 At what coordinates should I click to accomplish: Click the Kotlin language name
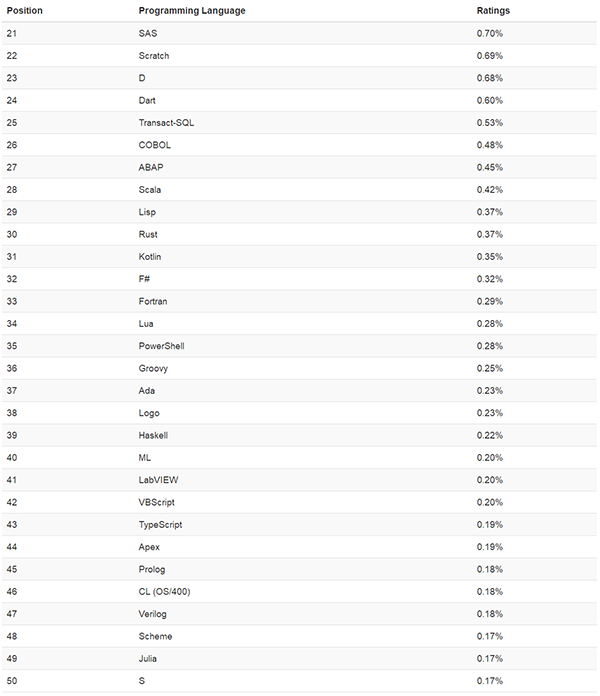(x=150, y=257)
